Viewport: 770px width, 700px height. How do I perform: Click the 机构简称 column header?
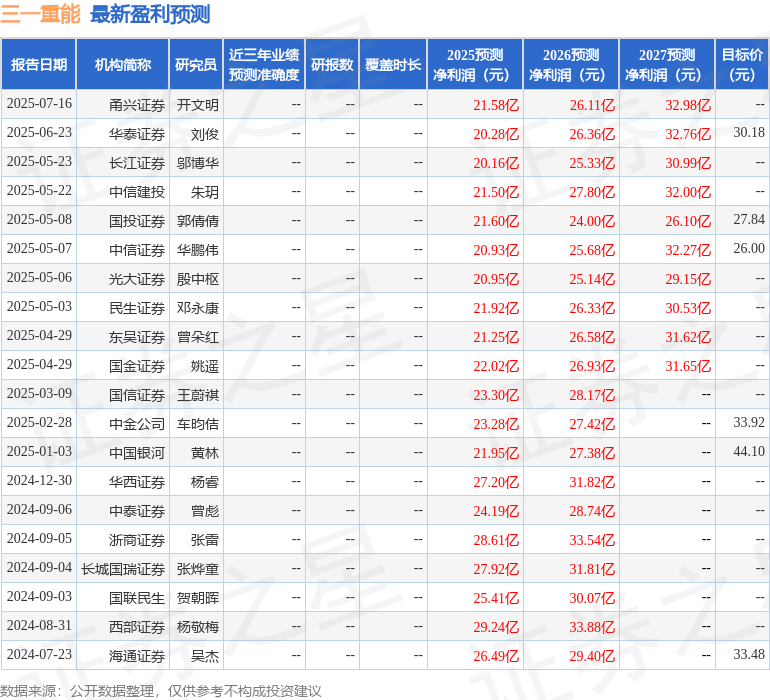123,65
